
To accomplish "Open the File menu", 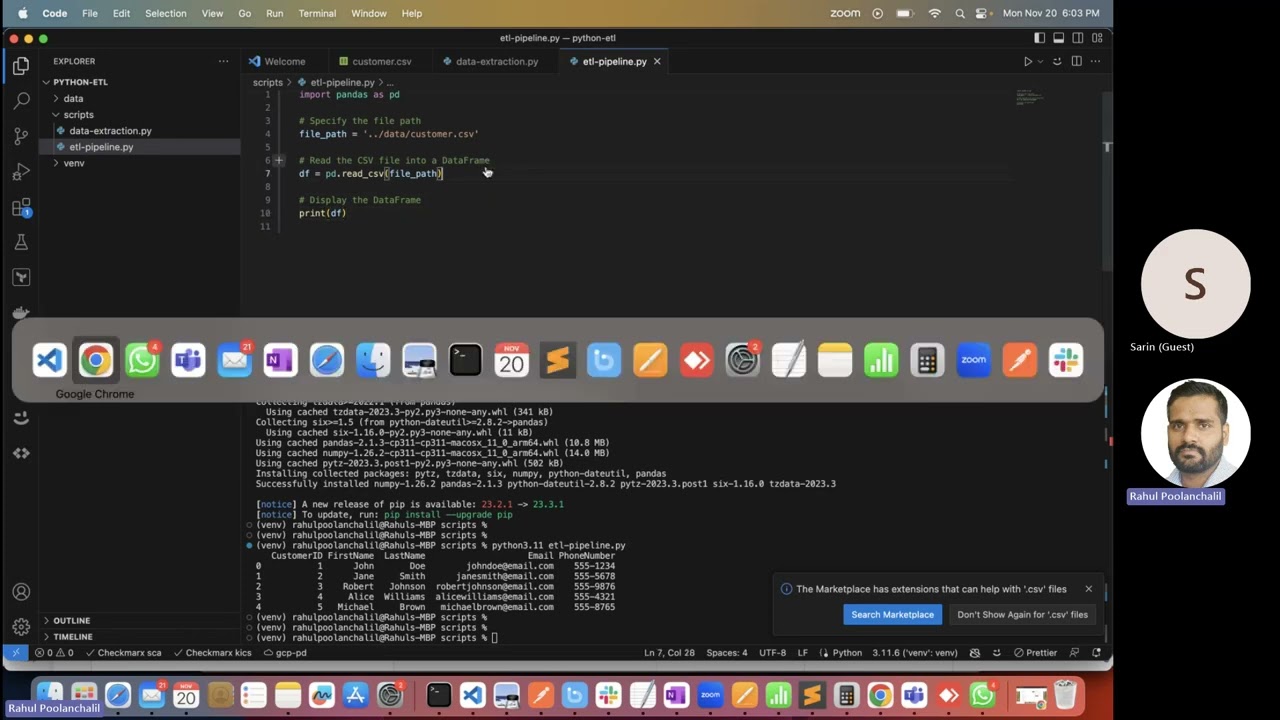I will click(x=90, y=13).
